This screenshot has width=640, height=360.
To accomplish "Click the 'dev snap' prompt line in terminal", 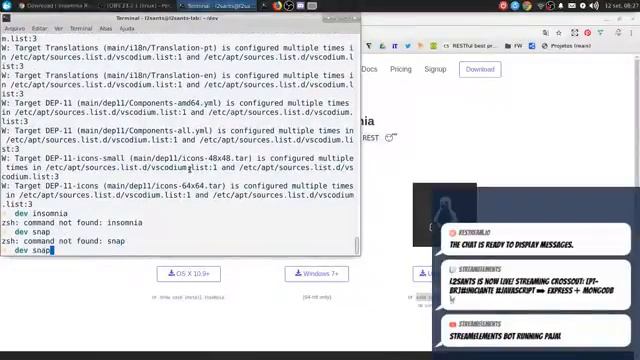I will click(x=32, y=250).
